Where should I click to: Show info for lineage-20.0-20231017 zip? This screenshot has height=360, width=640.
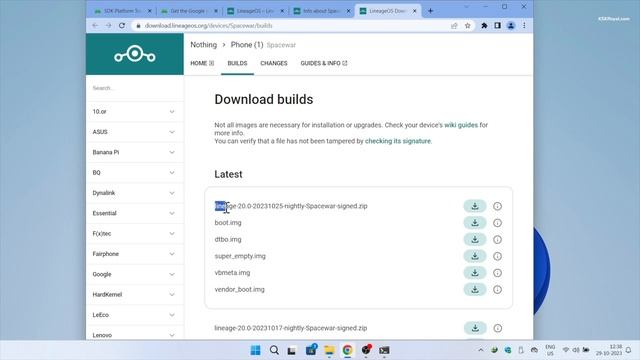497,328
